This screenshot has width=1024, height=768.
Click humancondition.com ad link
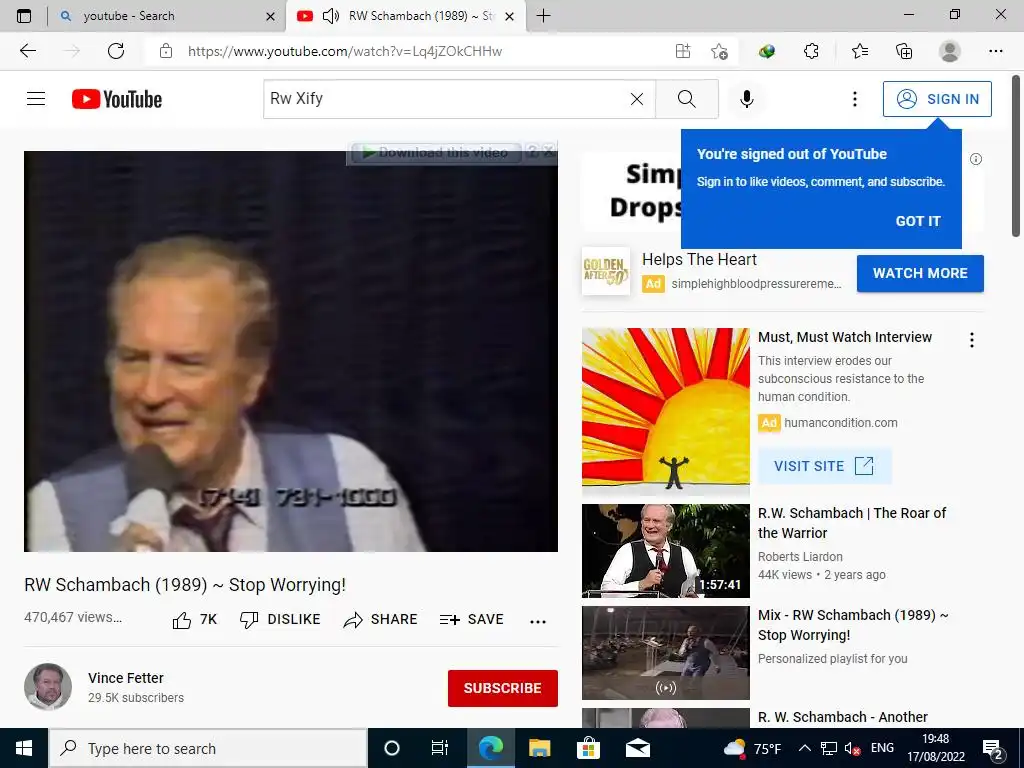coord(840,423)
